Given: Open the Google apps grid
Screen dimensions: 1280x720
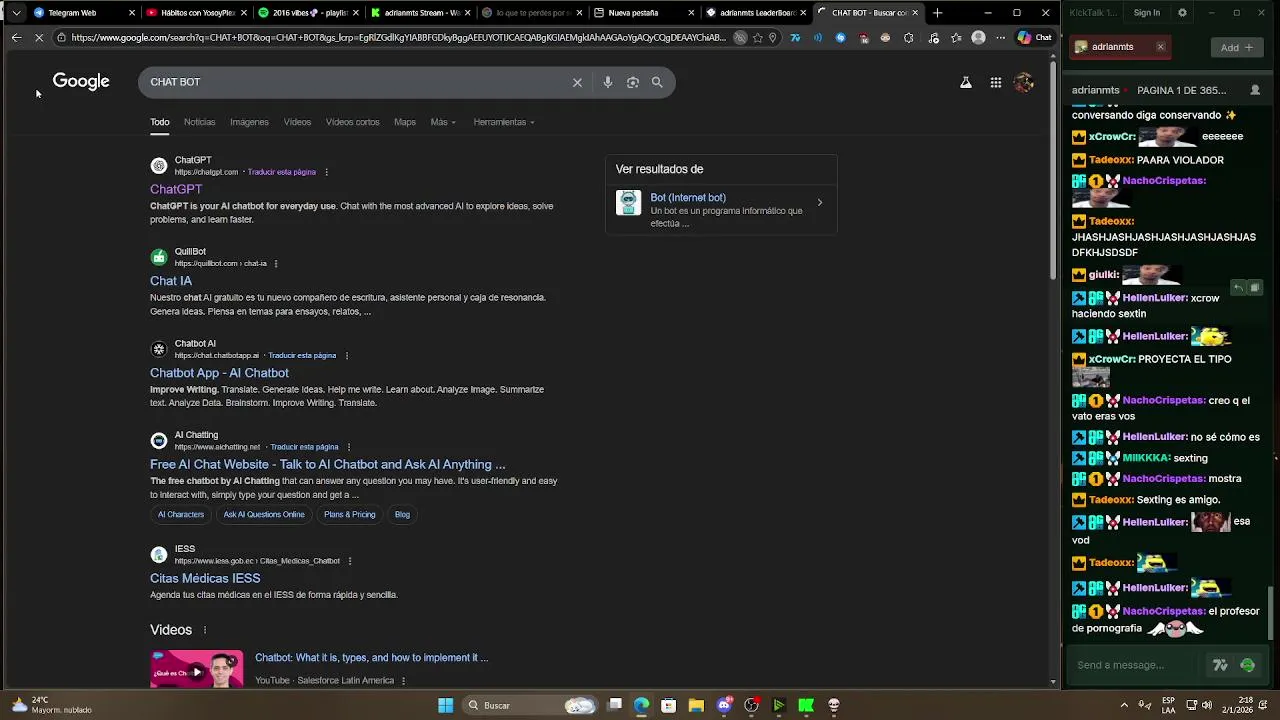Looking at the screenshot, I should click(x=996, y=83).
